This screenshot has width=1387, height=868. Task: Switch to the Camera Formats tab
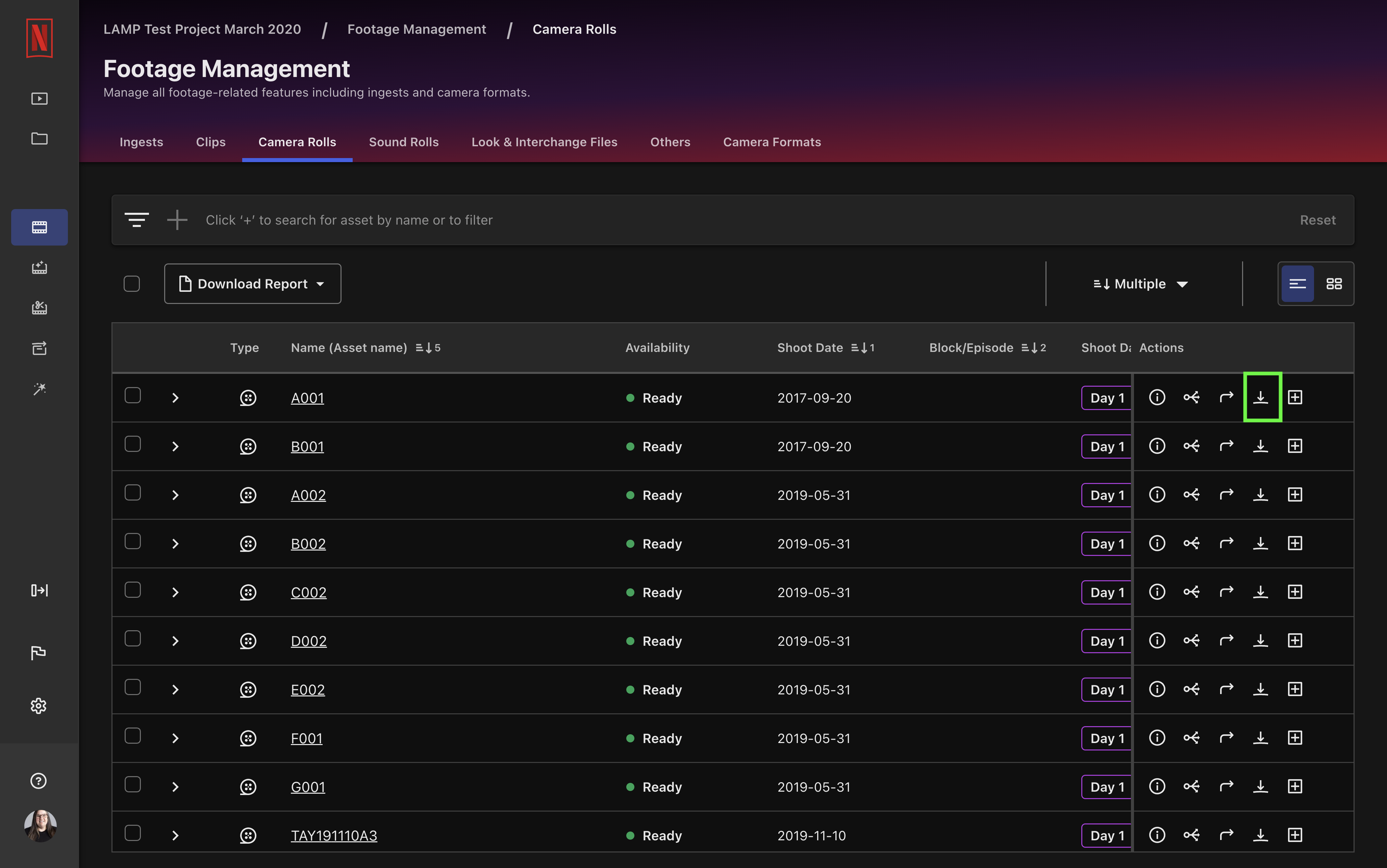click(x=772, y=142)
